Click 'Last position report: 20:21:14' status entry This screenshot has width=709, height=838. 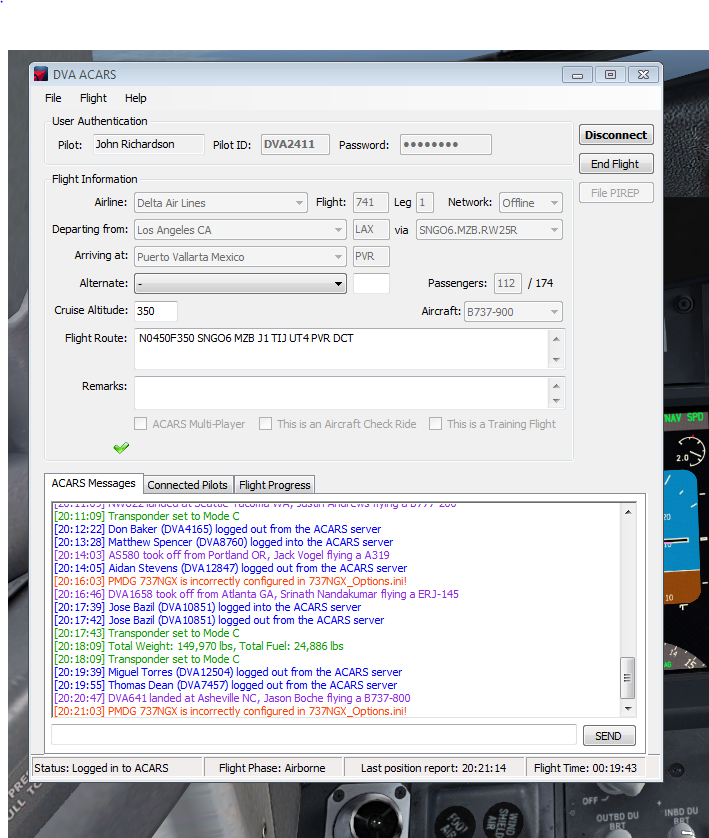[433, 768]
